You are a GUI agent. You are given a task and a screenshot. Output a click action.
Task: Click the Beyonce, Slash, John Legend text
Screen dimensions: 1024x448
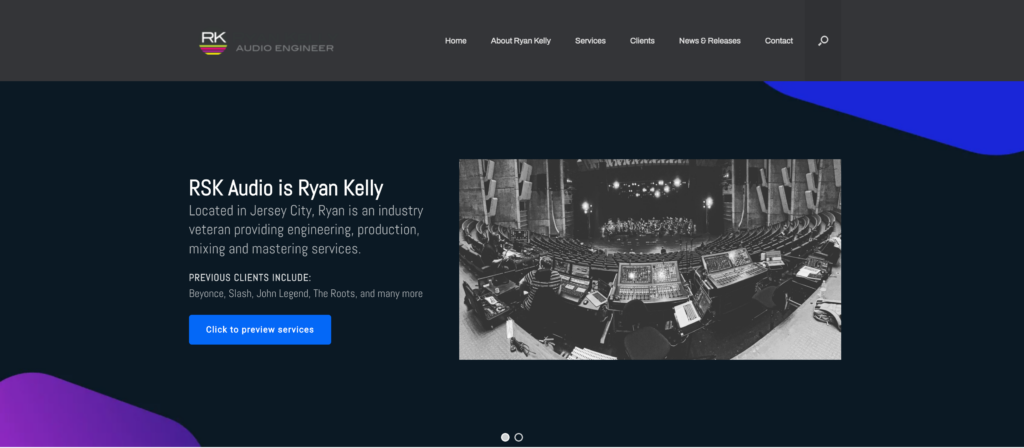(306, 294)
